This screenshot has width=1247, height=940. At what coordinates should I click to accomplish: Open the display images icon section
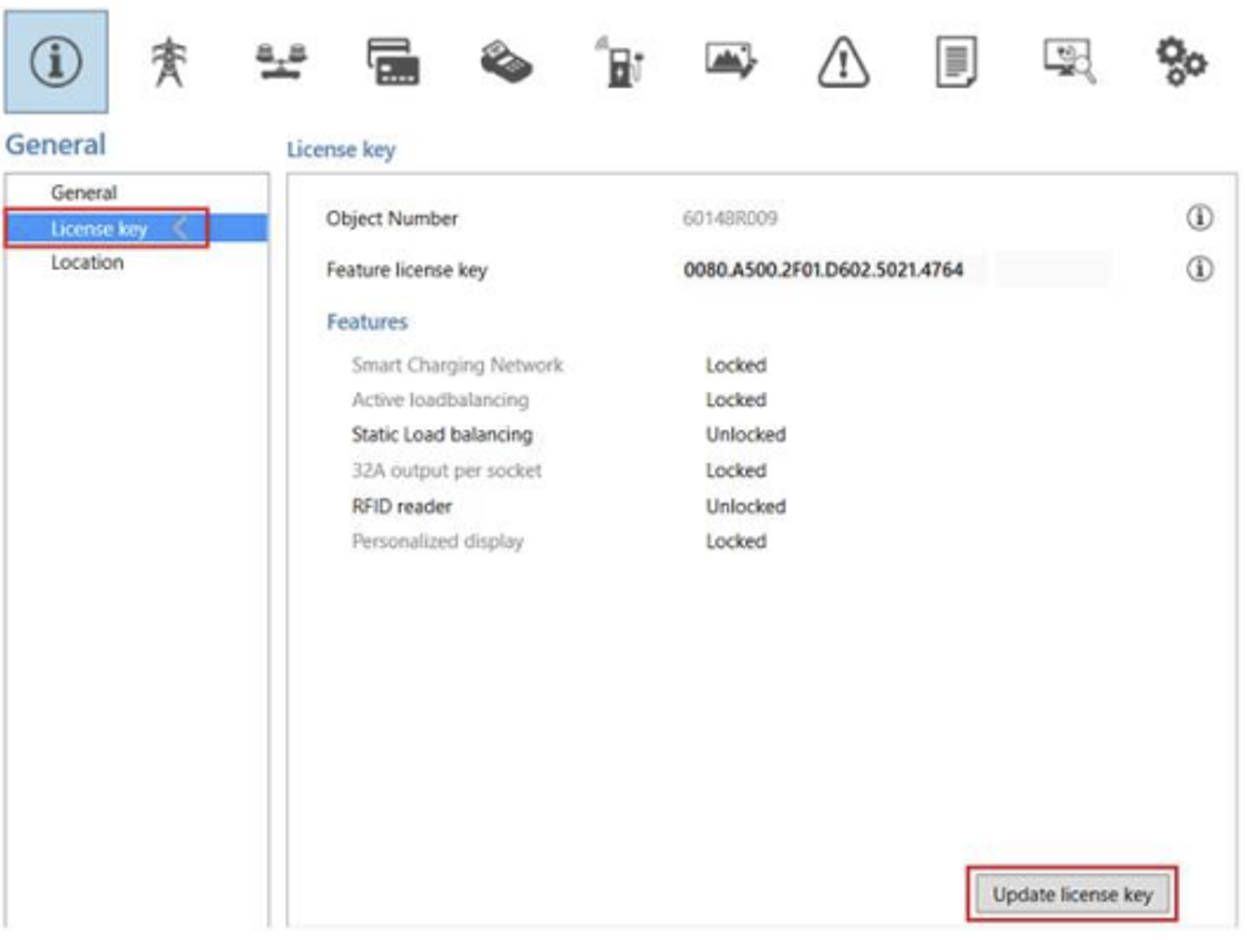[730, 64]
